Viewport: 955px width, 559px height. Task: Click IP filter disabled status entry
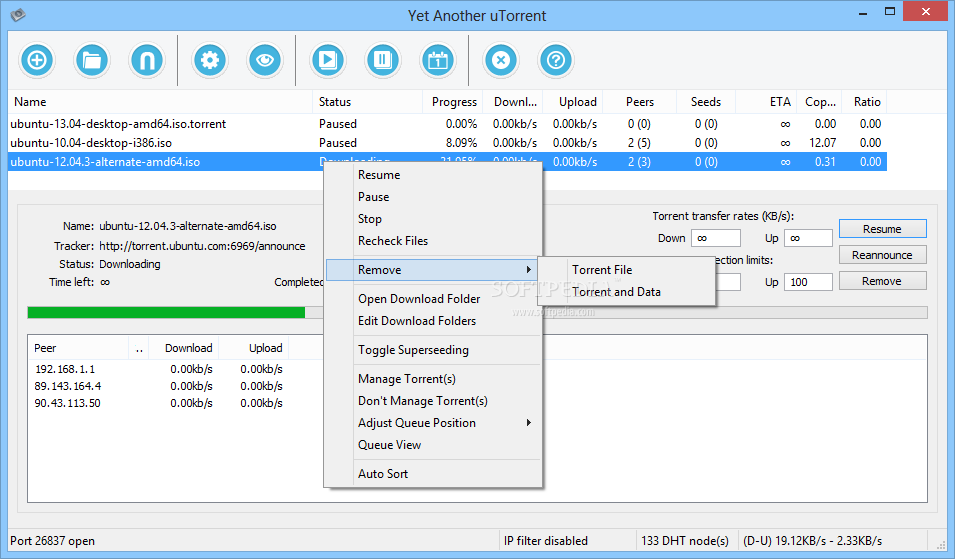(x=546, y=541)
